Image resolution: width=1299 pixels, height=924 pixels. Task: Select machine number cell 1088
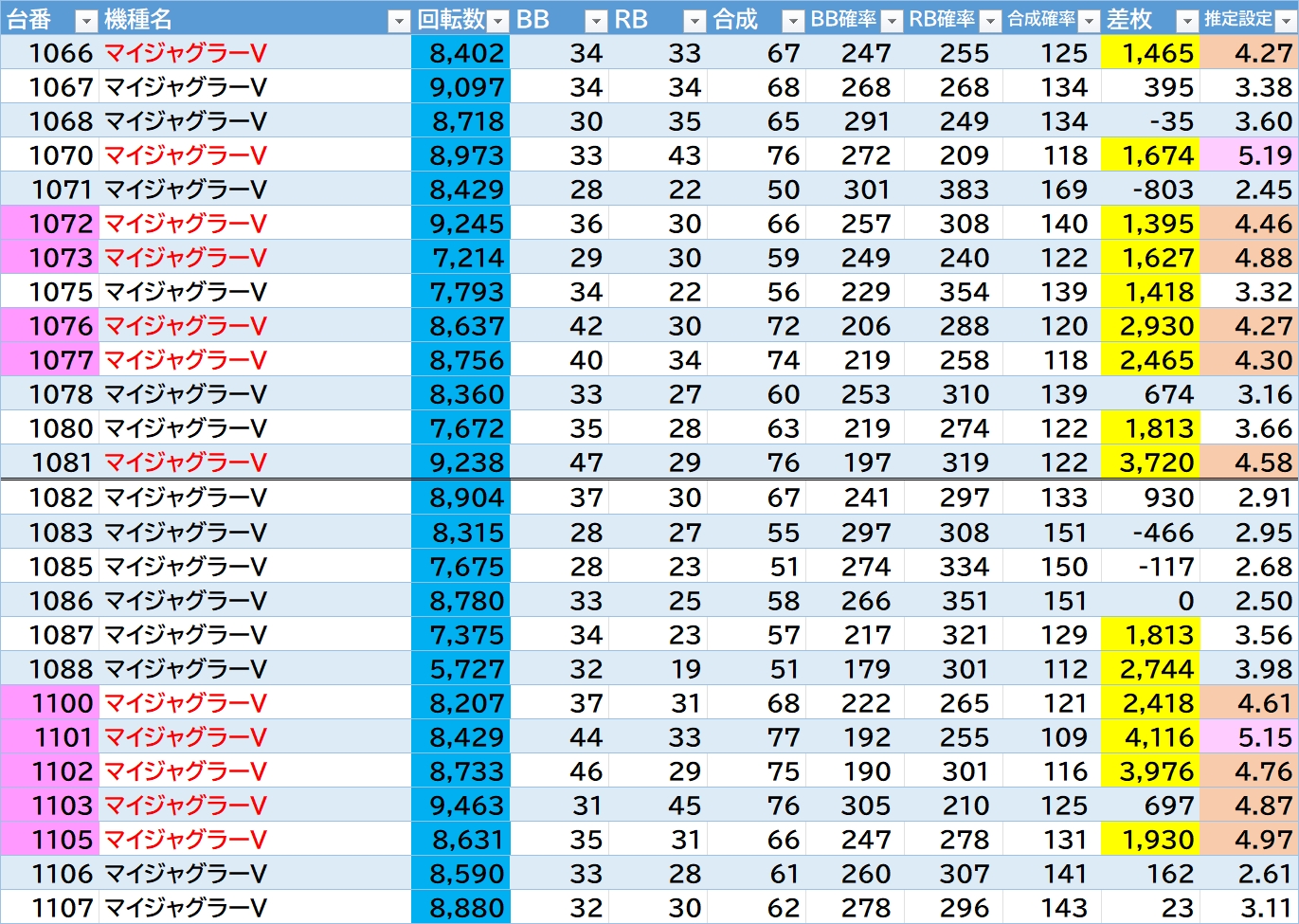(49, 669)
